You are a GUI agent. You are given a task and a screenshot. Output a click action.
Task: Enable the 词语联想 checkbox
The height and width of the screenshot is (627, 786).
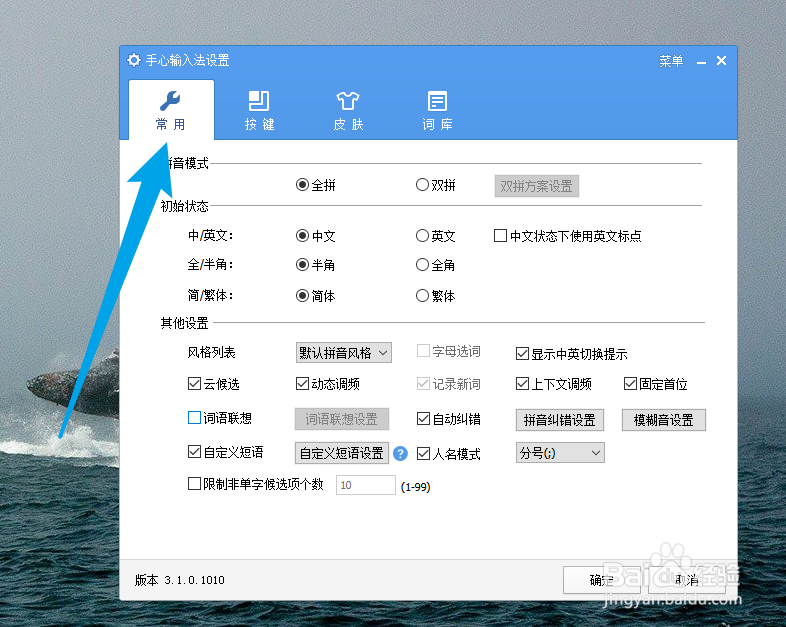coord(194,417)
